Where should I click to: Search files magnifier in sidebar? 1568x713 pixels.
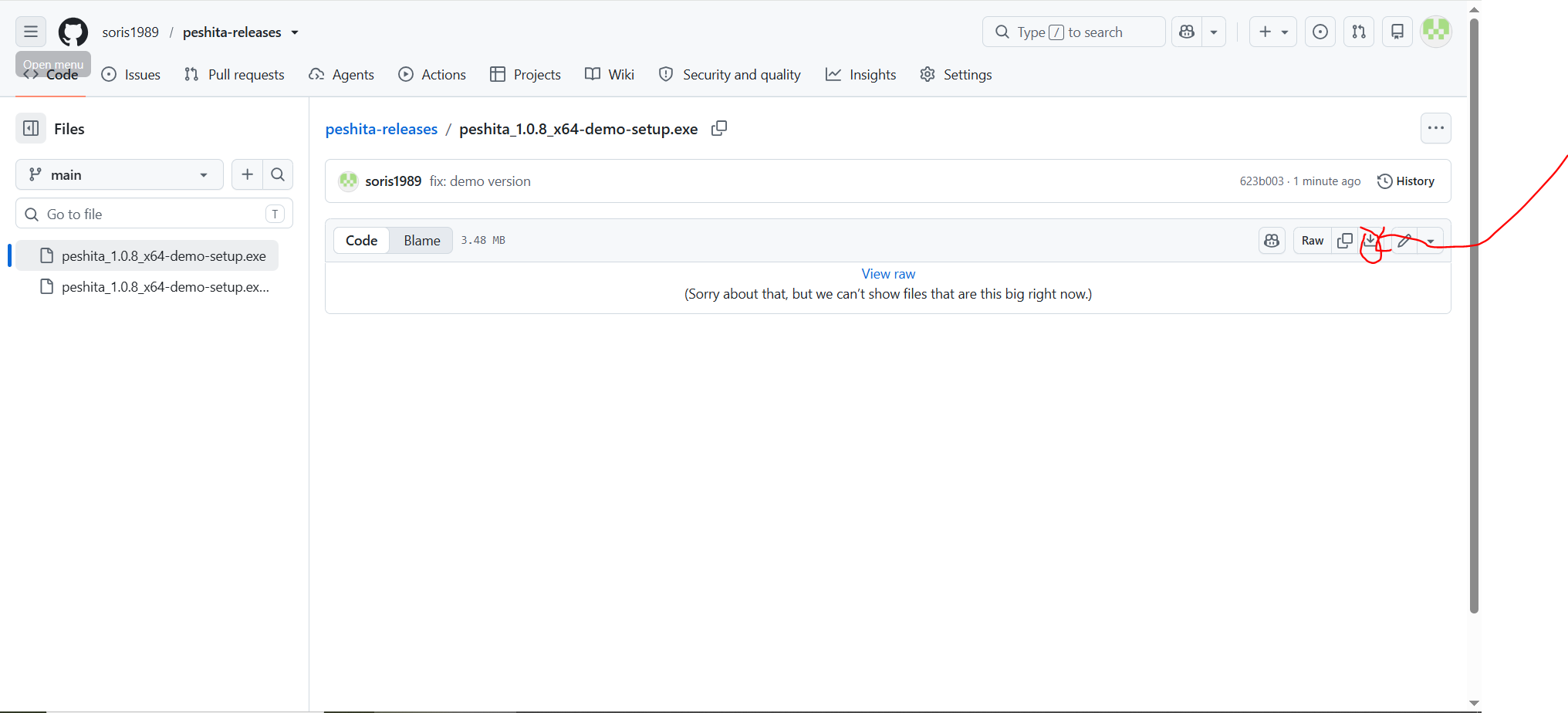[278, 175]
